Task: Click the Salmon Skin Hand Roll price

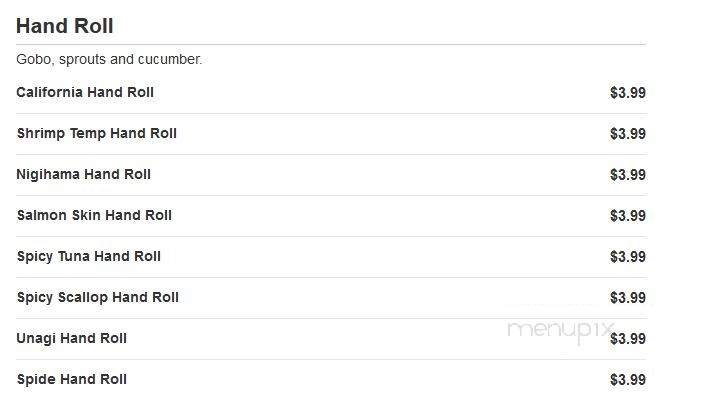Action: click(x=628, y=216)
